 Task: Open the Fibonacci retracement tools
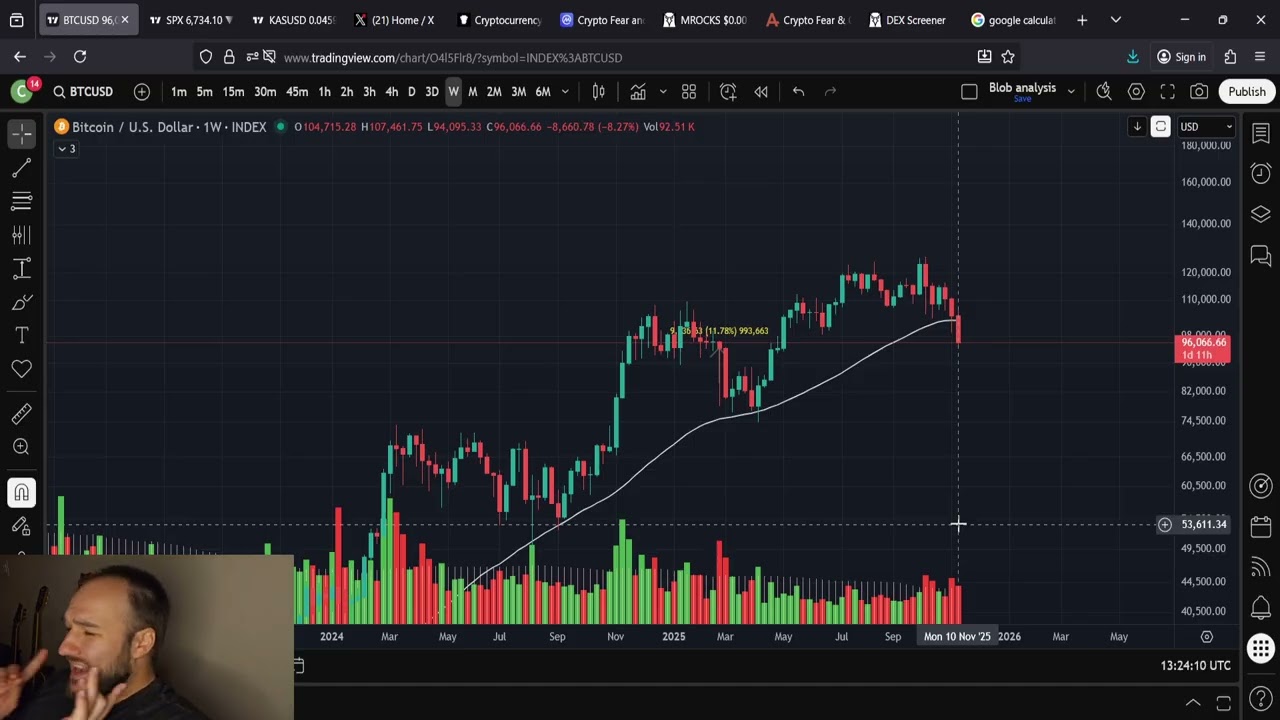tap(21, 201)
